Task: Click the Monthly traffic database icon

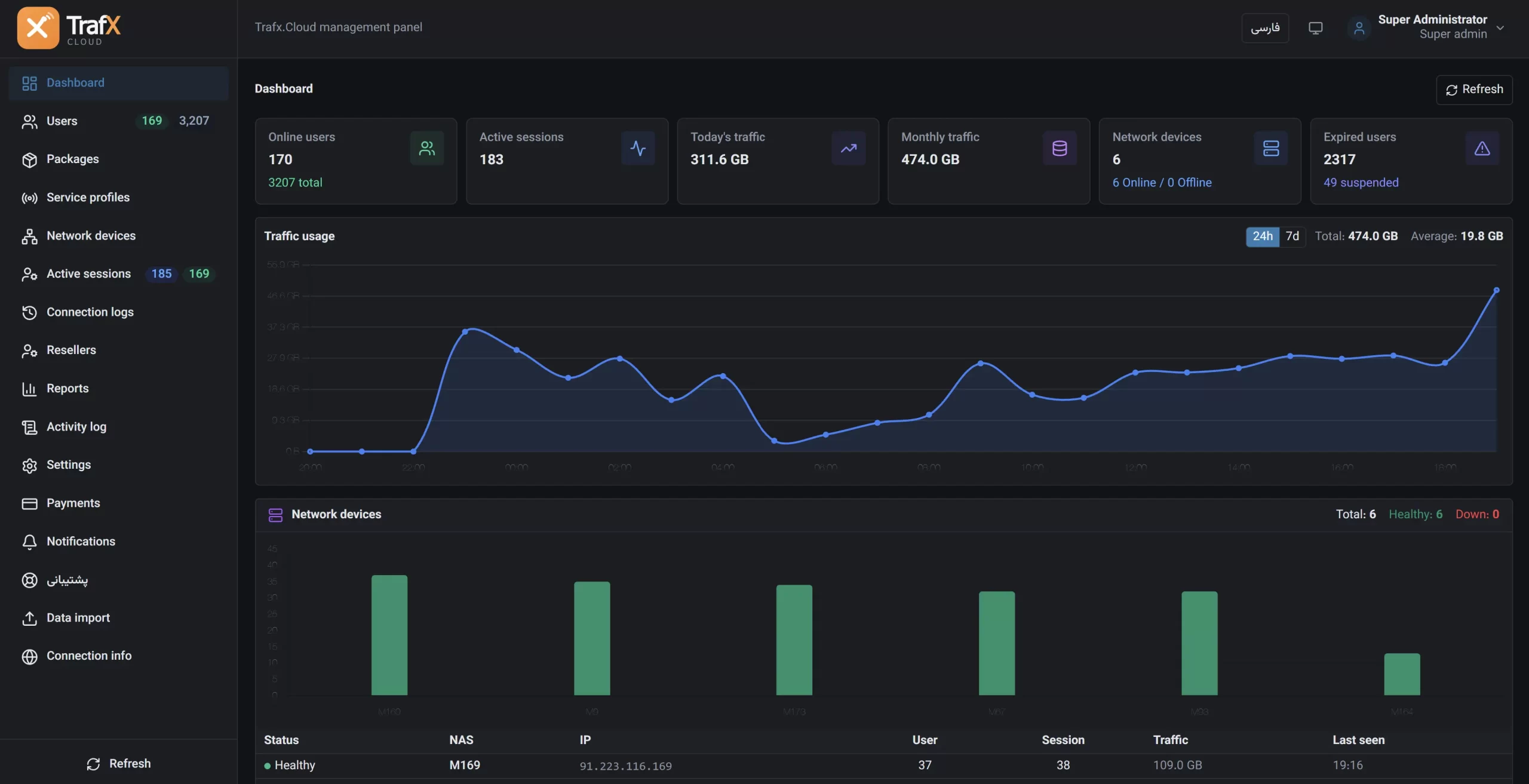Action: pos(1060,148)
